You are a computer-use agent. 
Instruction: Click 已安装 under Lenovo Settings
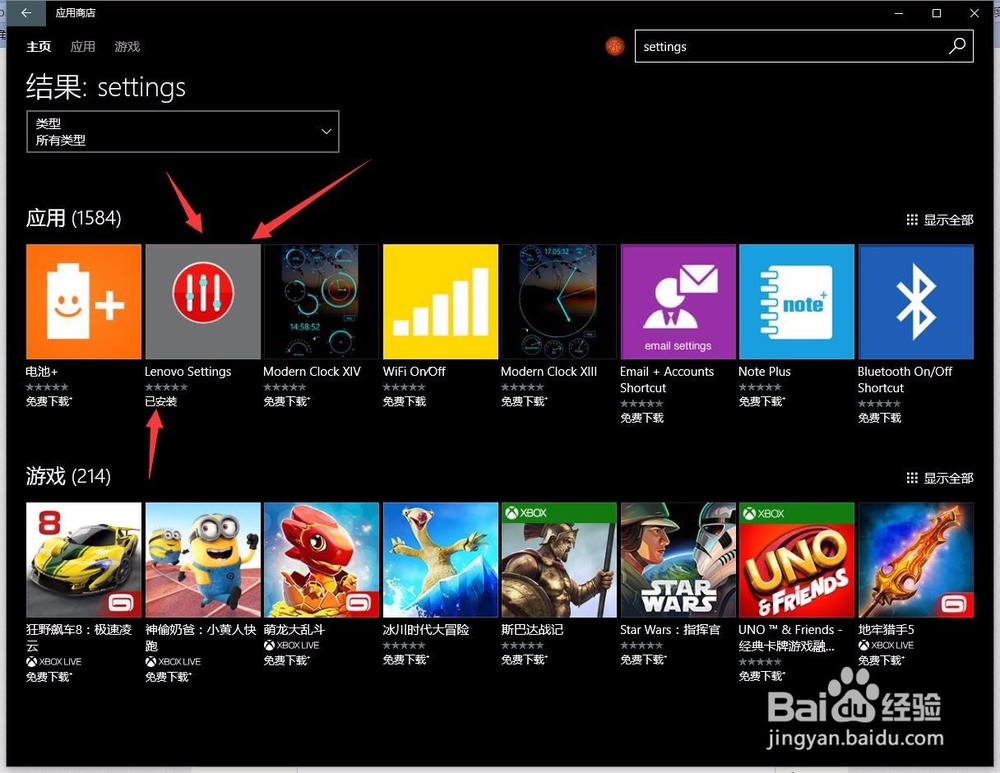pyautogui.click(x=161, y=401)
